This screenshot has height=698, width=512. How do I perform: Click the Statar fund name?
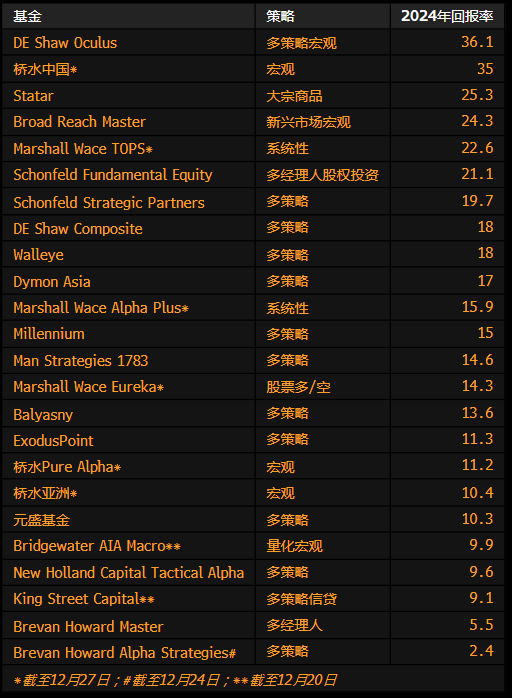(33, 96)
